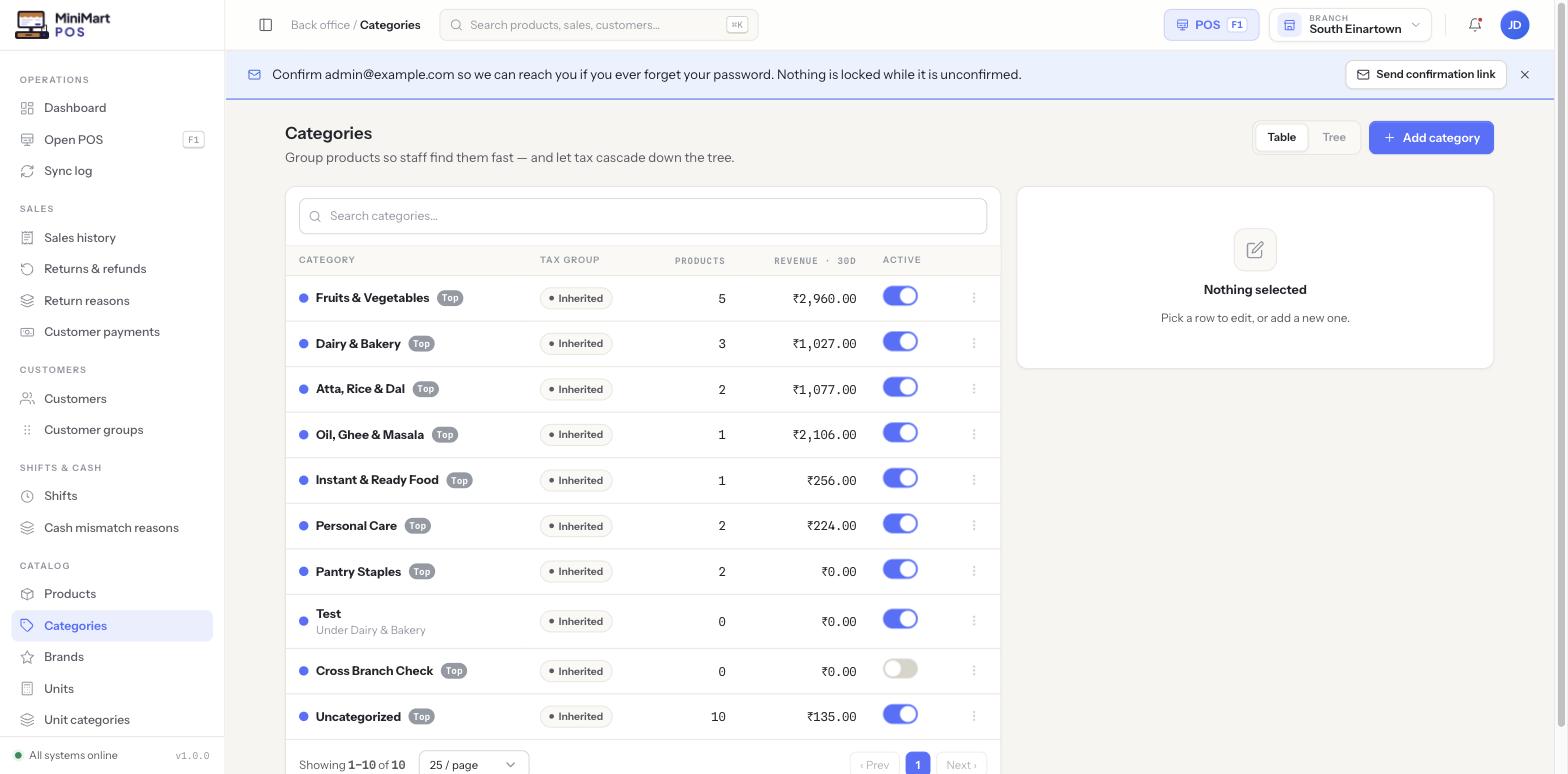Open the 25 / page size dropdown

473,765
